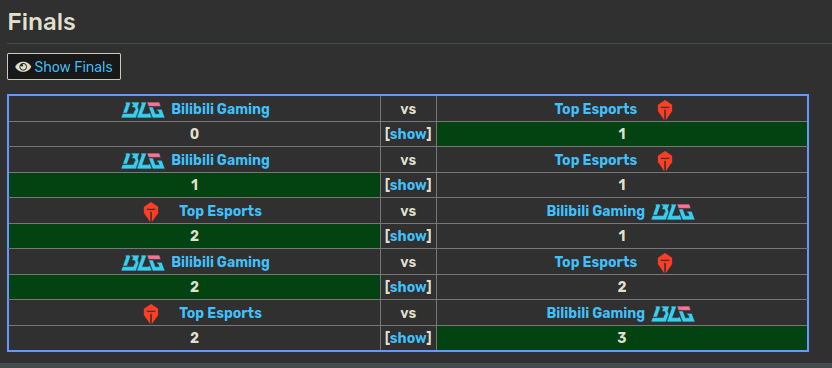The width and height of the screenshot is (832, 368).
Task: Click Bilibili Gaming's score 0 in first match
Action: coord(194,134)
